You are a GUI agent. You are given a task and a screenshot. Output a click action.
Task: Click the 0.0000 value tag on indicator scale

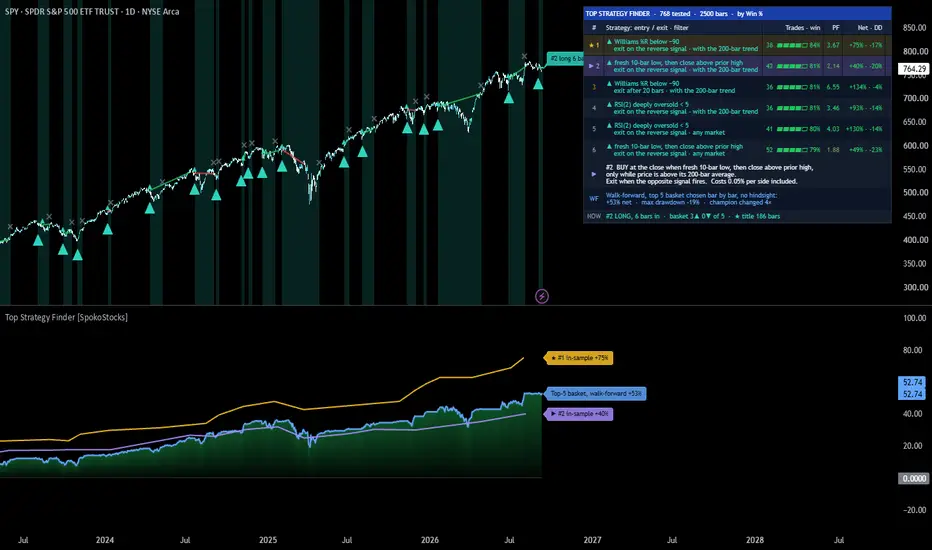tap(914, 478)
